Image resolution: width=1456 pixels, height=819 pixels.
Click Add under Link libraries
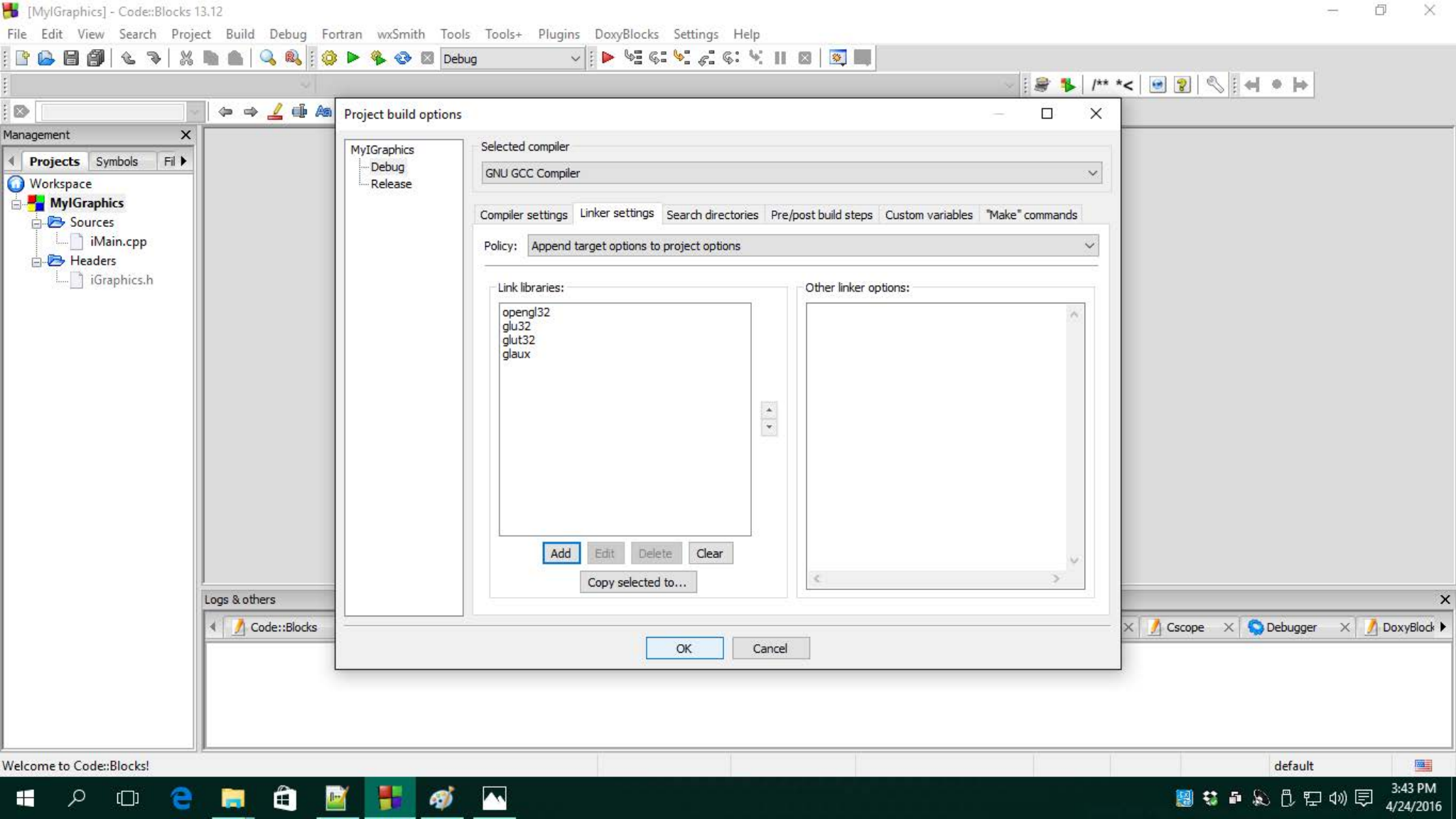(560, 553)
